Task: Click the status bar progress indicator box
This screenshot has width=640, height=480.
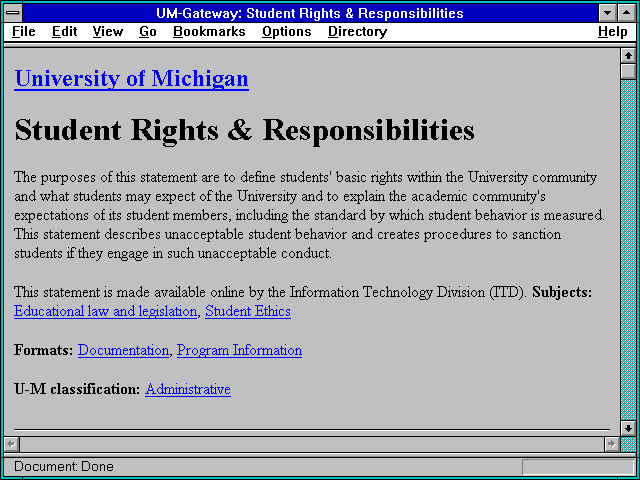Action: click(x=578, y=467)
